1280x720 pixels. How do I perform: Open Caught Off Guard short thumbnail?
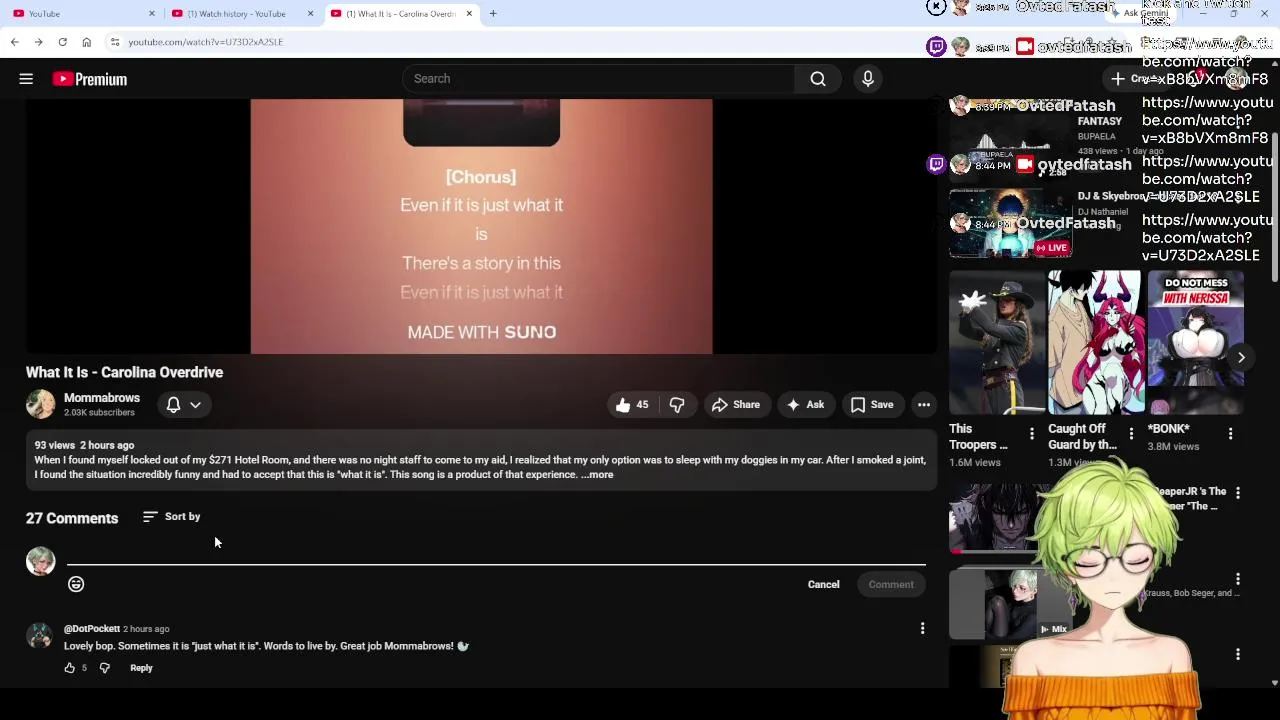(1095, 342)
